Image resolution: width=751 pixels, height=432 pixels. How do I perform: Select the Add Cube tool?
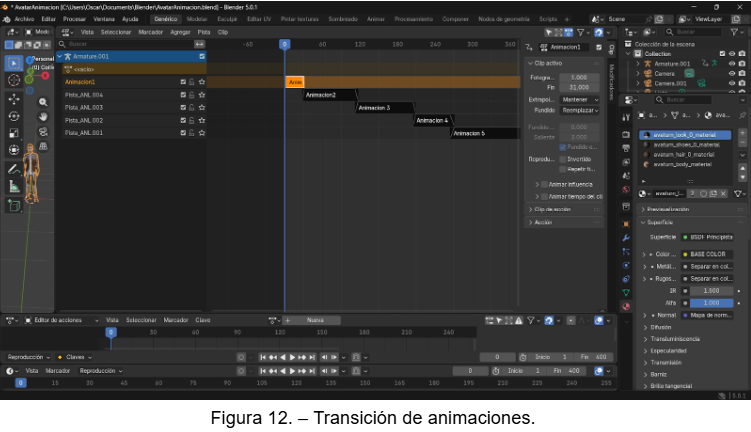point(13,205)
